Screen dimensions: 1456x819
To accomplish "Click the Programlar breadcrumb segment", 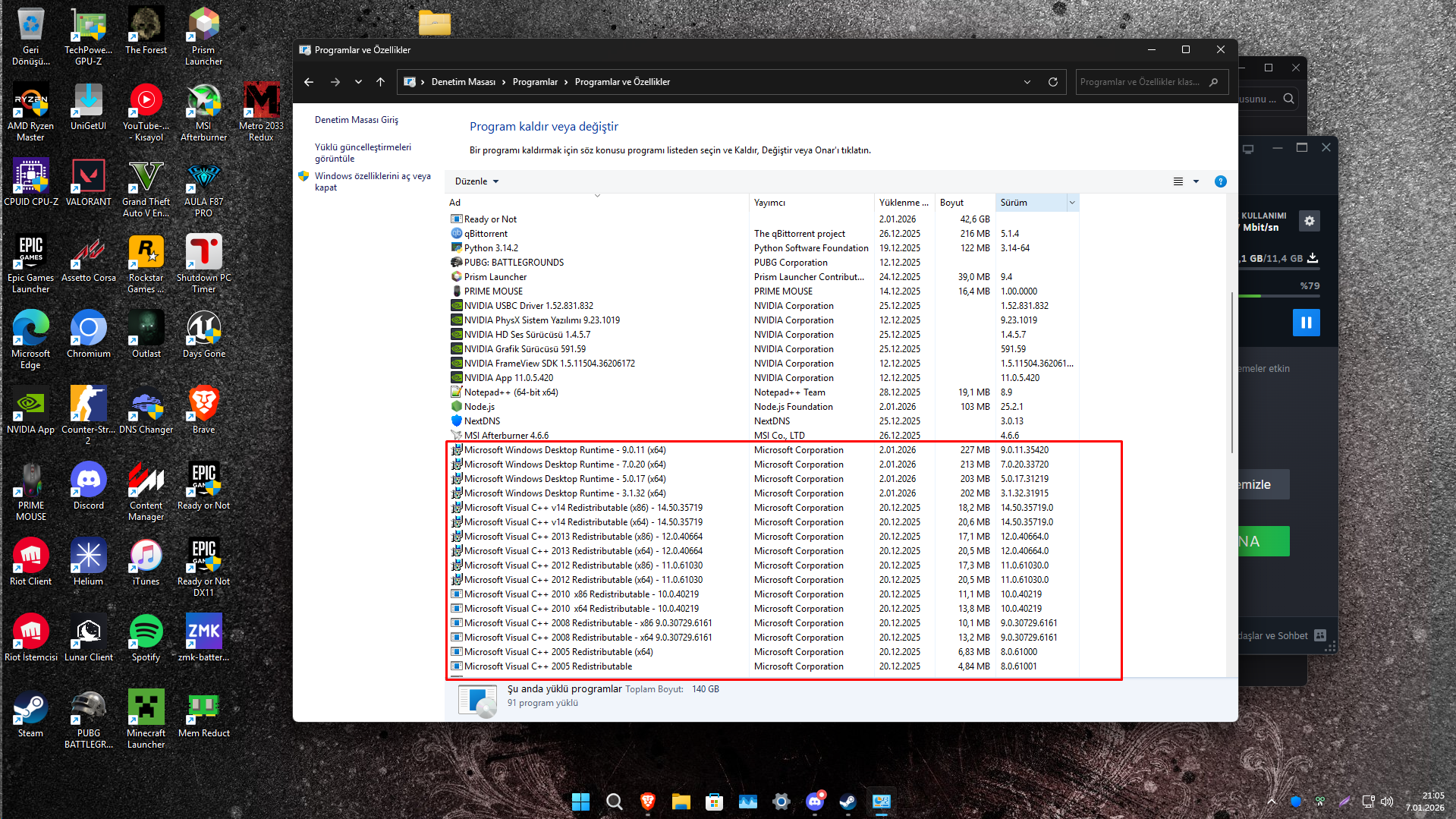I will [x=535, y=82].
